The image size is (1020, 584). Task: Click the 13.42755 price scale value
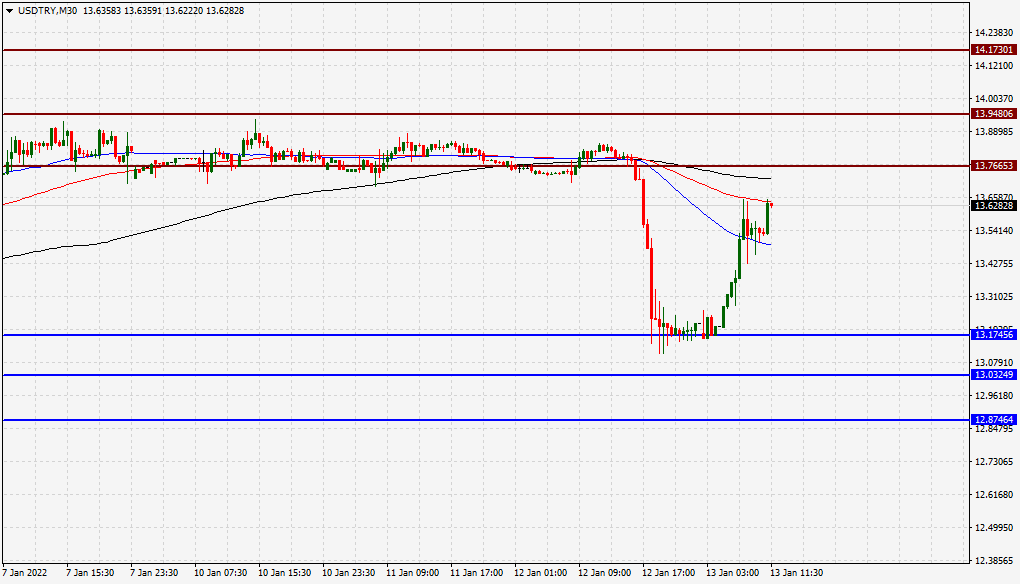pos(993,264)
